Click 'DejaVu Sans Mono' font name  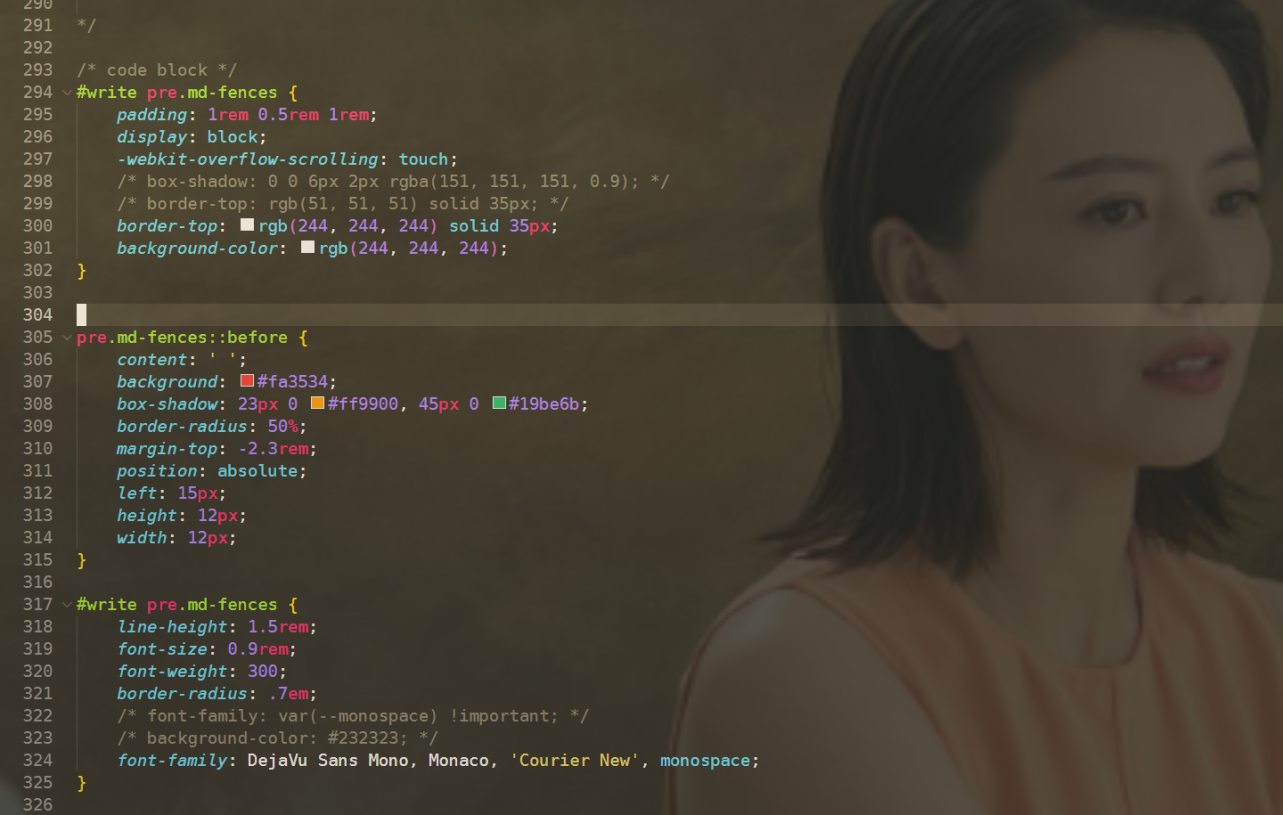click(327, 760)
